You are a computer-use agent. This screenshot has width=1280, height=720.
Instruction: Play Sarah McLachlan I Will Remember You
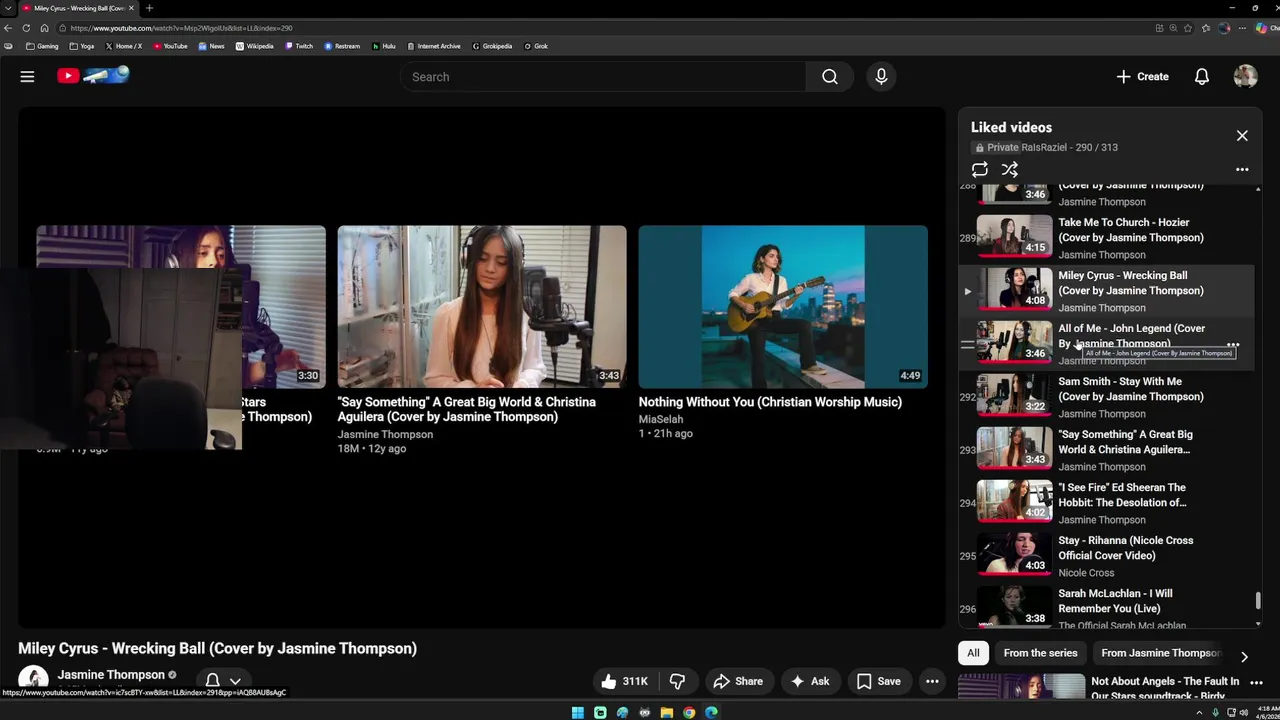point(1106,606)
